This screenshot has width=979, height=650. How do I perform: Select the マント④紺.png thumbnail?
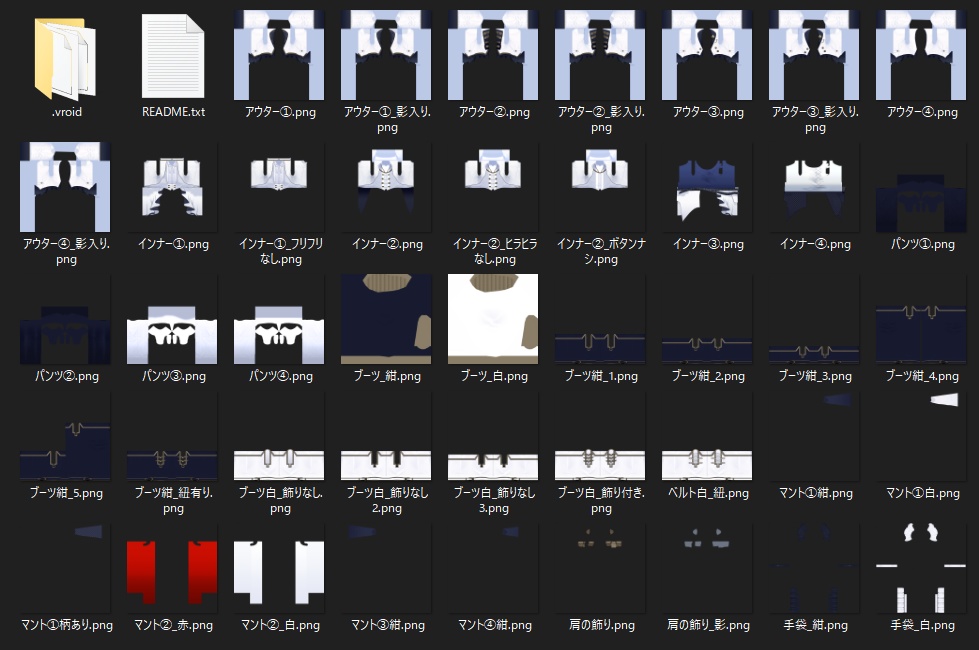click(493, 568)
